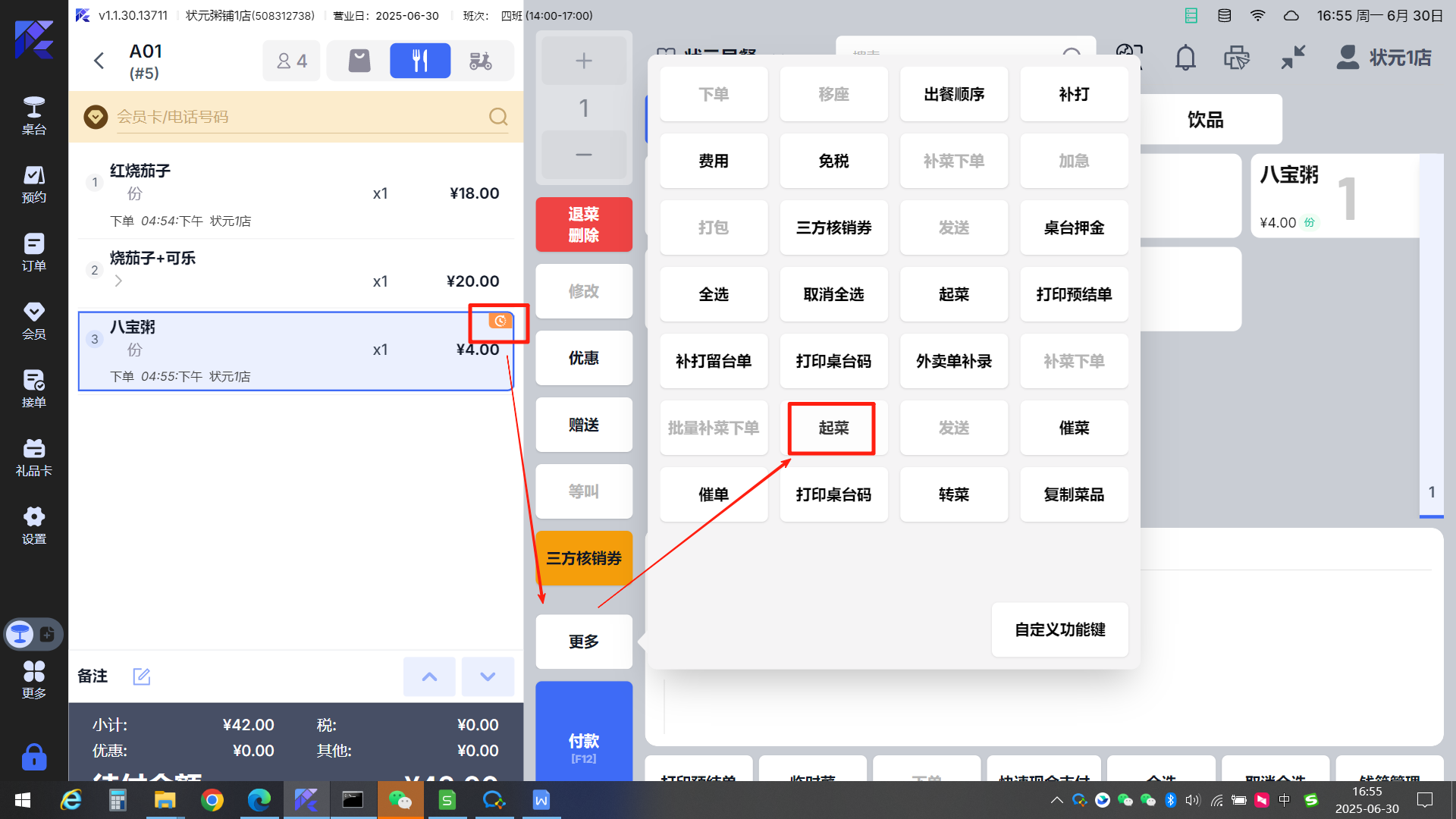Toggle the 更多 more functions popup
1456x819 pixels.
(584, 642)
